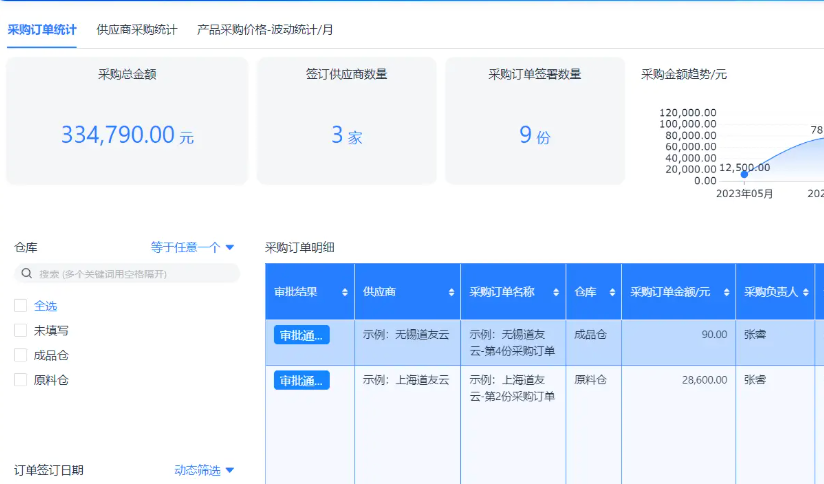Viewport: 824px width, 484px height.
Task: Sort by 仓库 column sort icon
Action: (611, 292)
